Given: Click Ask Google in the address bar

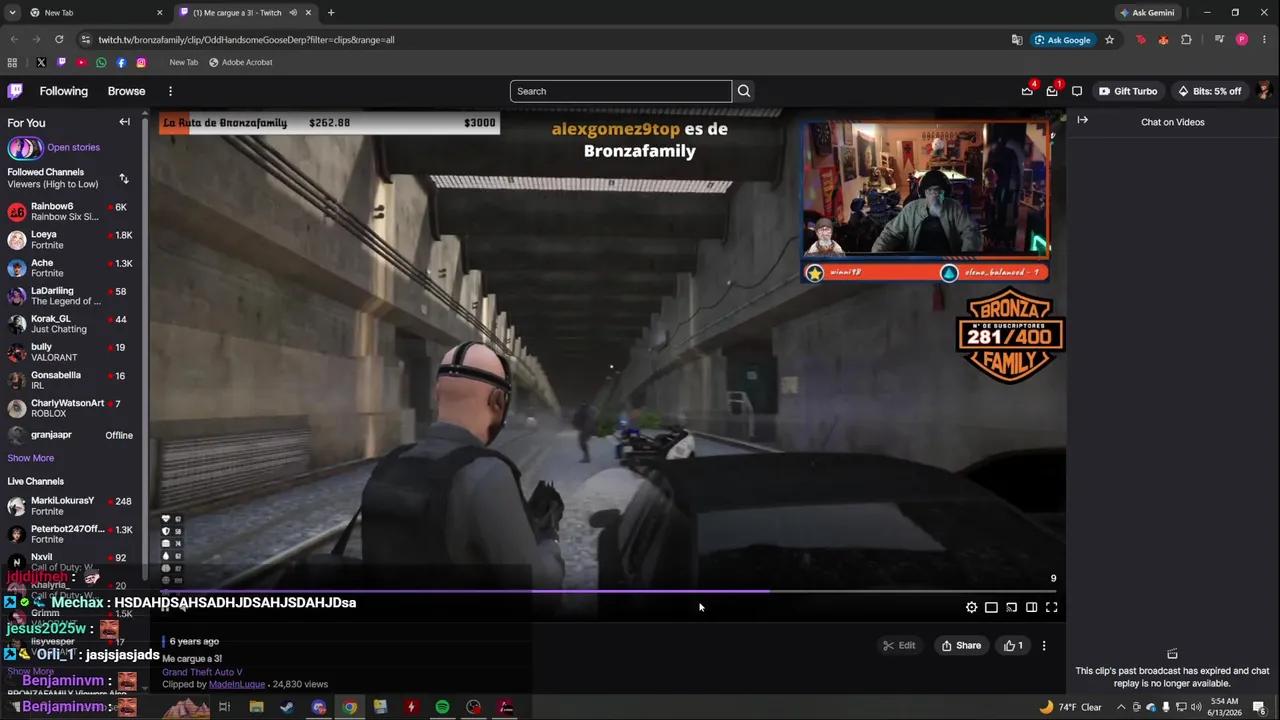Looking at the screenshot, I should (1062, 40).
